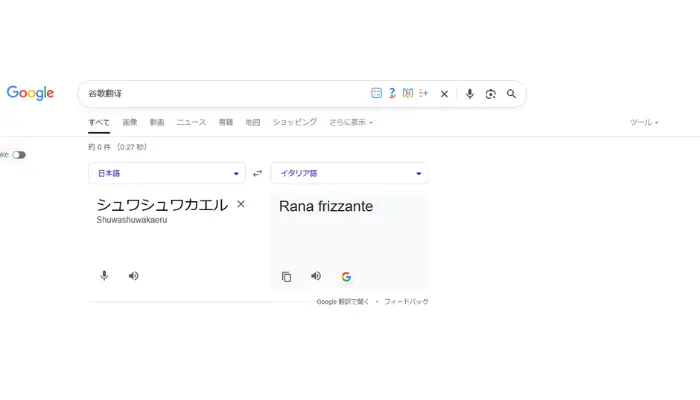Open the 日本語 source language dropdown
This screenshot has height=400, width=700.
[167, 173]
